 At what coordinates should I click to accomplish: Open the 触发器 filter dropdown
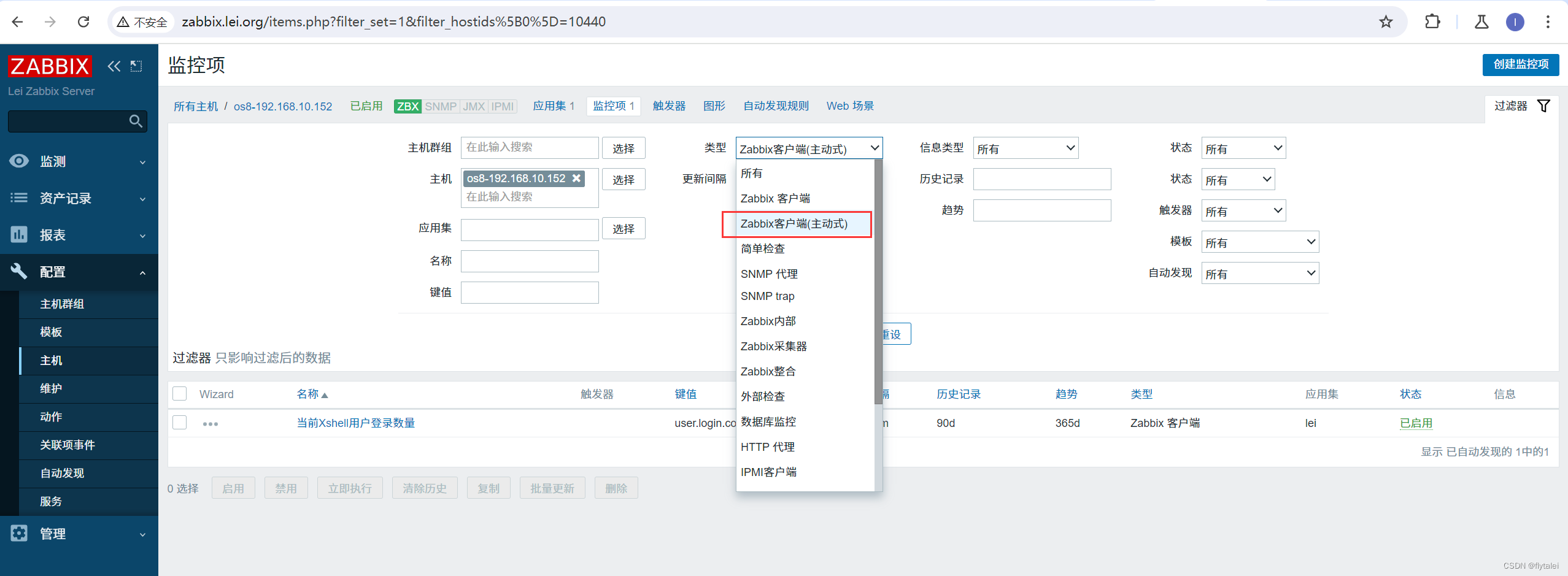pyautogui.click(x=1243, y=211)
